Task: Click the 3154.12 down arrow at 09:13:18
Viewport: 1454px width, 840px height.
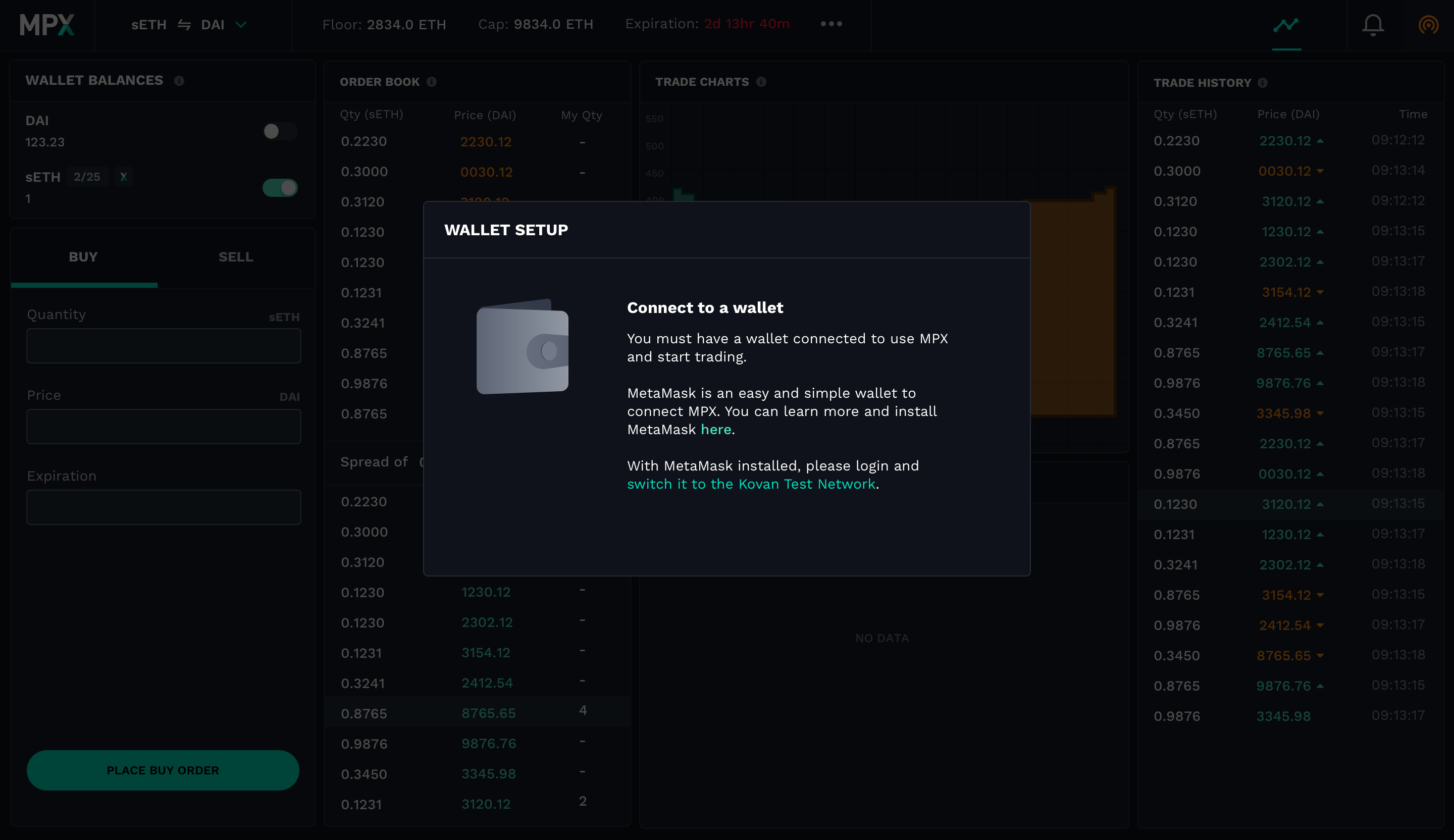Action: click(x=1320, y=292)
